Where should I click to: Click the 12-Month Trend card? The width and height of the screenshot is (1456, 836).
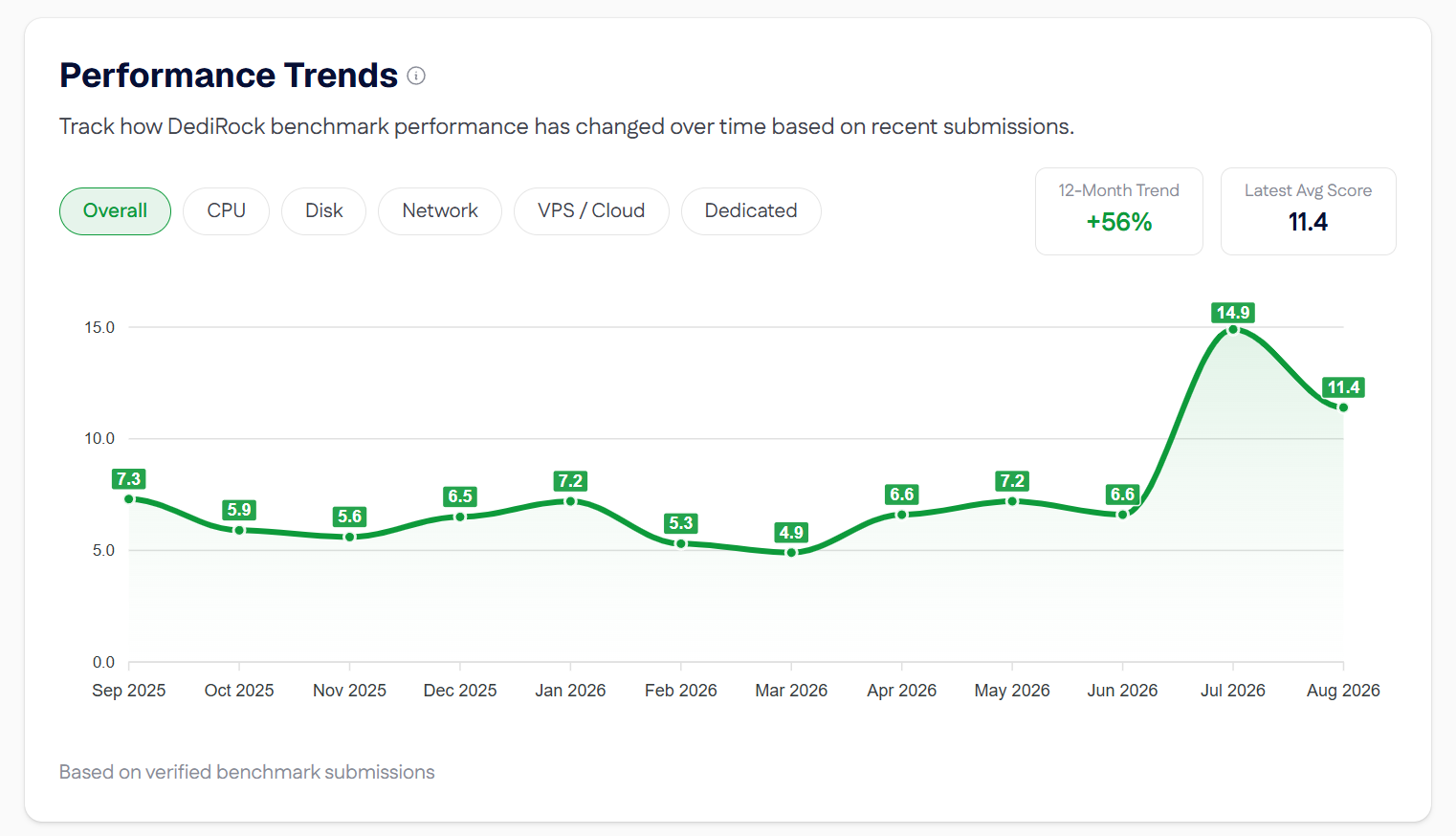(x=1118, y=211)
